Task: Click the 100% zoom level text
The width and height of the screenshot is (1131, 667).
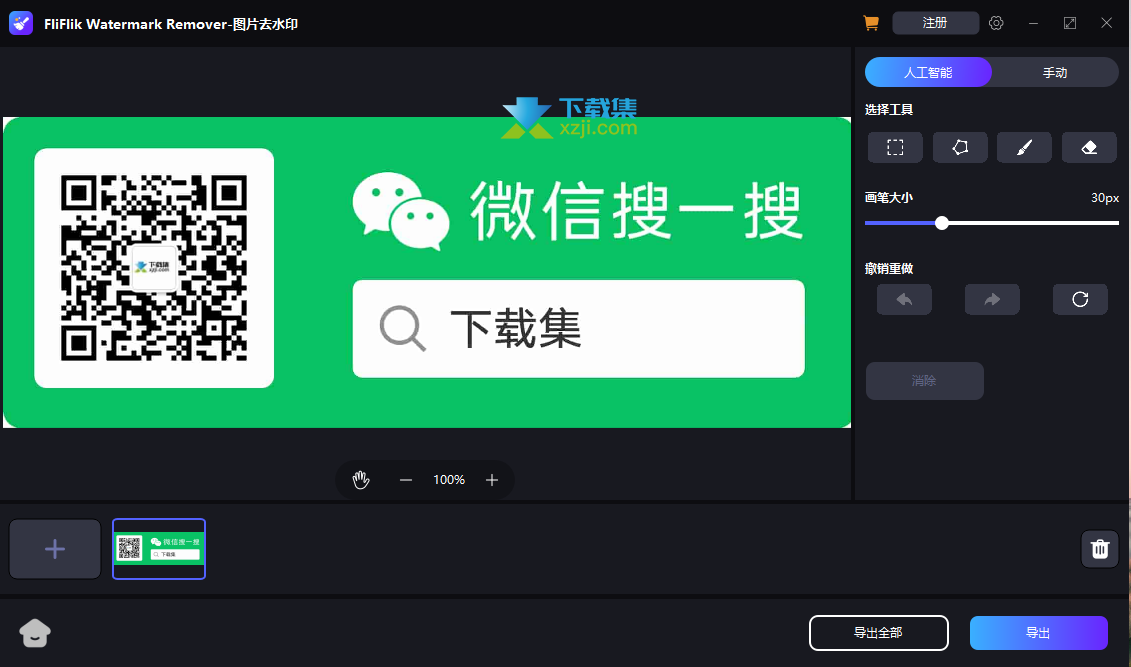Action: click(x=449, y=480)
